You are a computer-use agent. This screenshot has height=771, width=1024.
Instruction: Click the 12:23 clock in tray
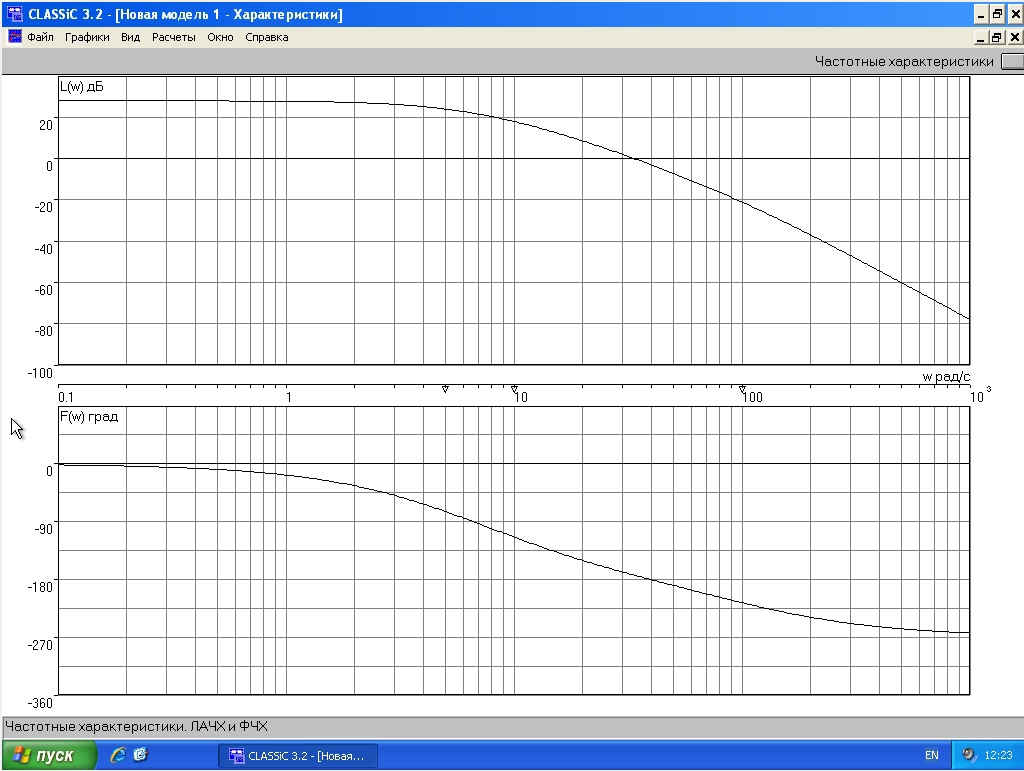click(998, 755)
